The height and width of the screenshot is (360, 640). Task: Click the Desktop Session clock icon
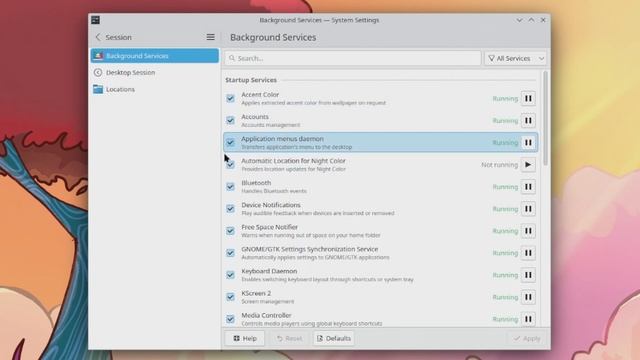98,72
